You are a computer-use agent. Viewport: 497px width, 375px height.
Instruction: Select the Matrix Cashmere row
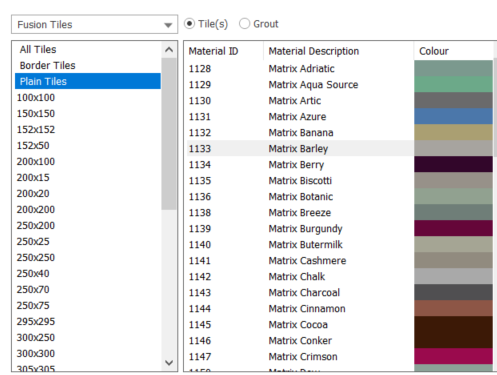340,260
